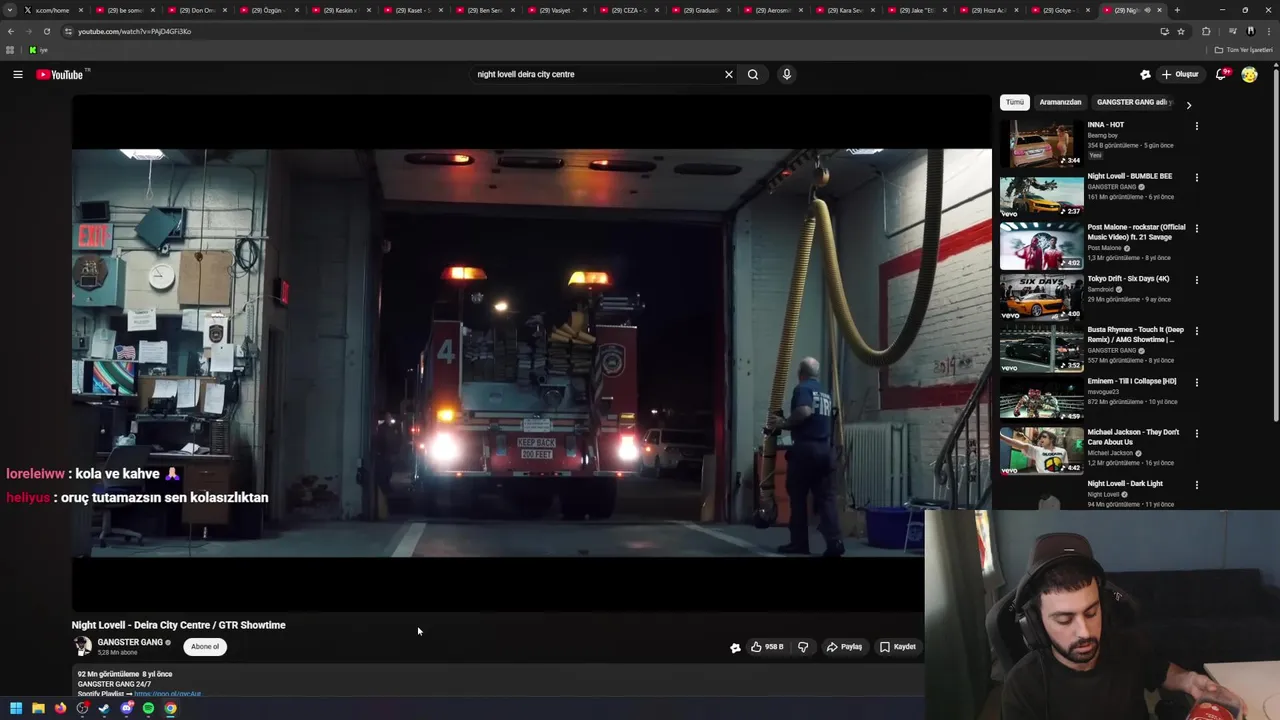This screenshot has width=1280, height=720.
Task: Open Chrome from the taskbar
Action: click(x=171, y=708)
